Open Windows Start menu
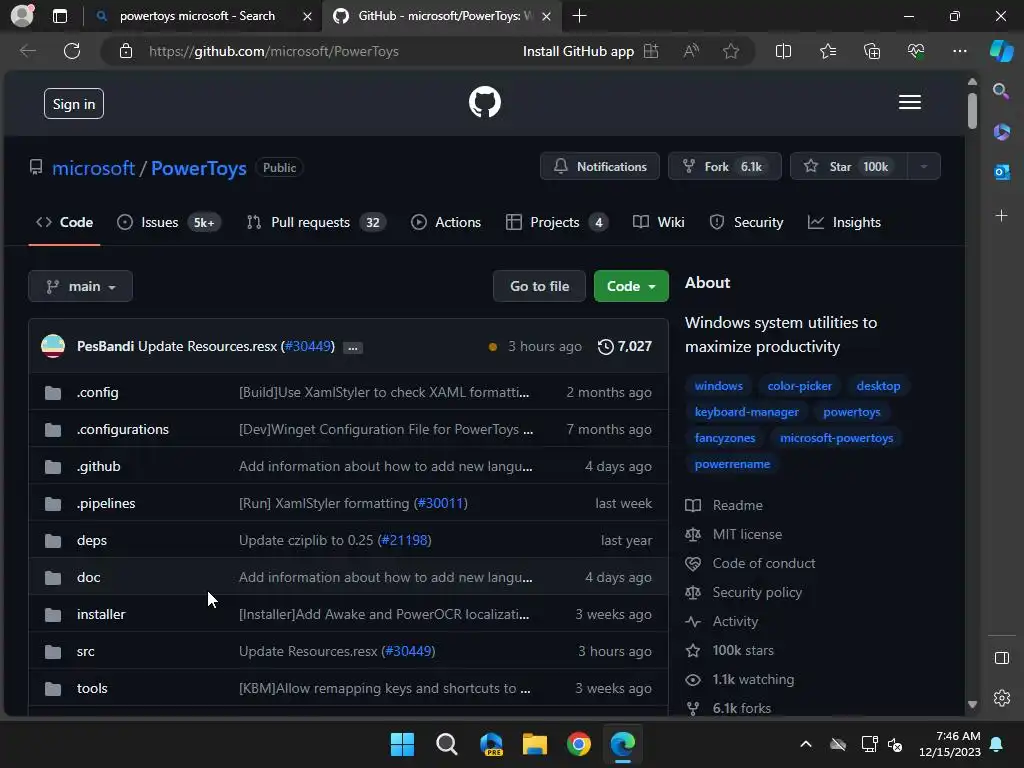 pos(402,744)
